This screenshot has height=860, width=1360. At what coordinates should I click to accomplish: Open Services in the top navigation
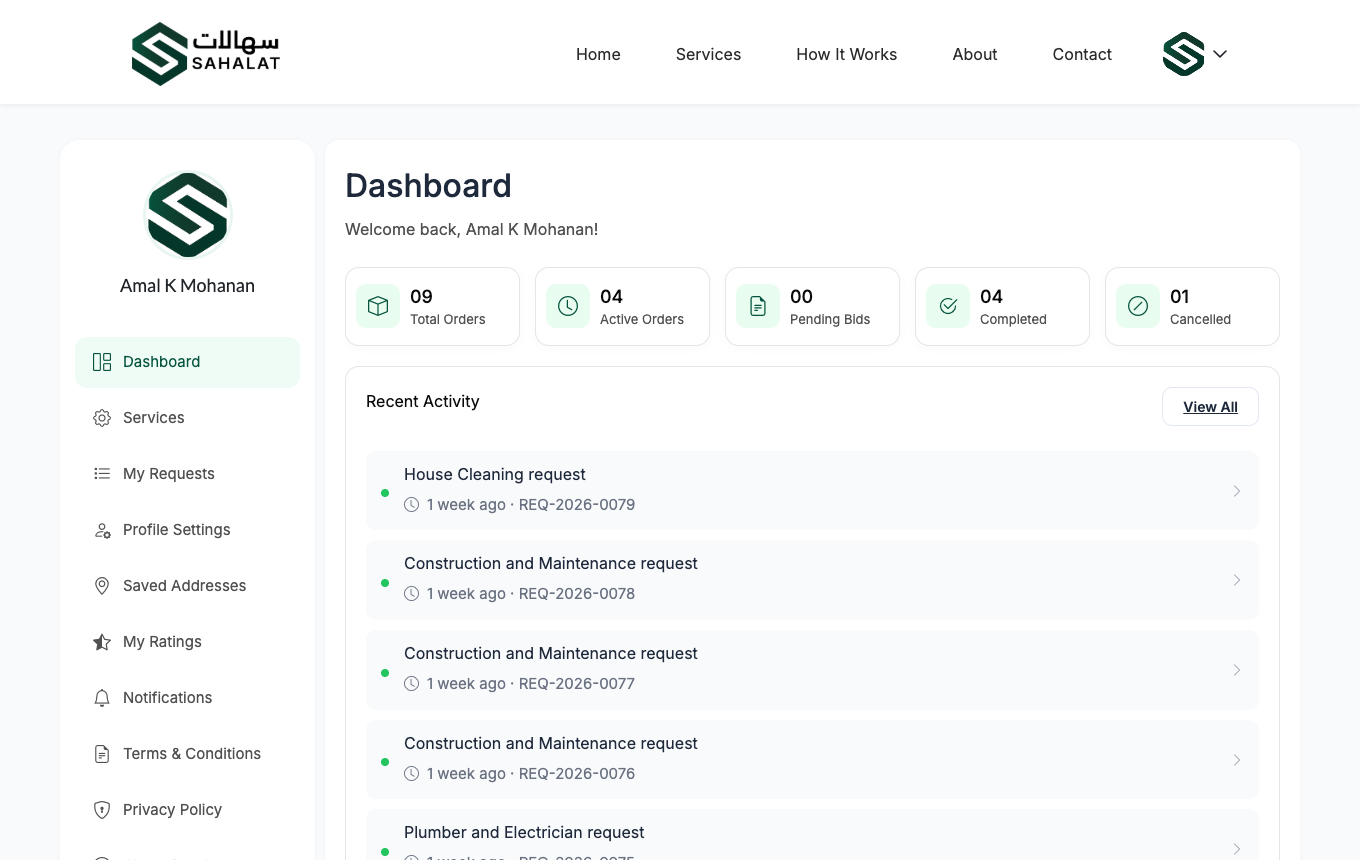[x=708, y=54]
